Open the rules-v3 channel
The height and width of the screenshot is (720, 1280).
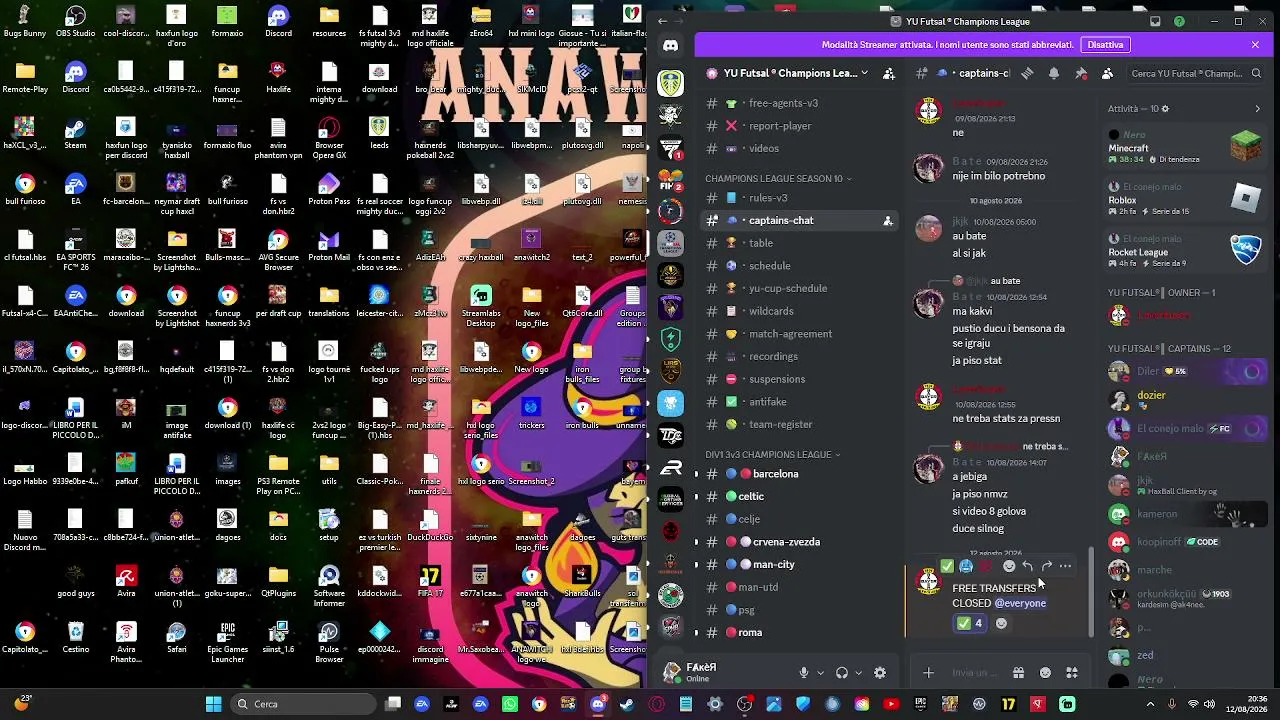pyautogui.click(x=798, y=198)
